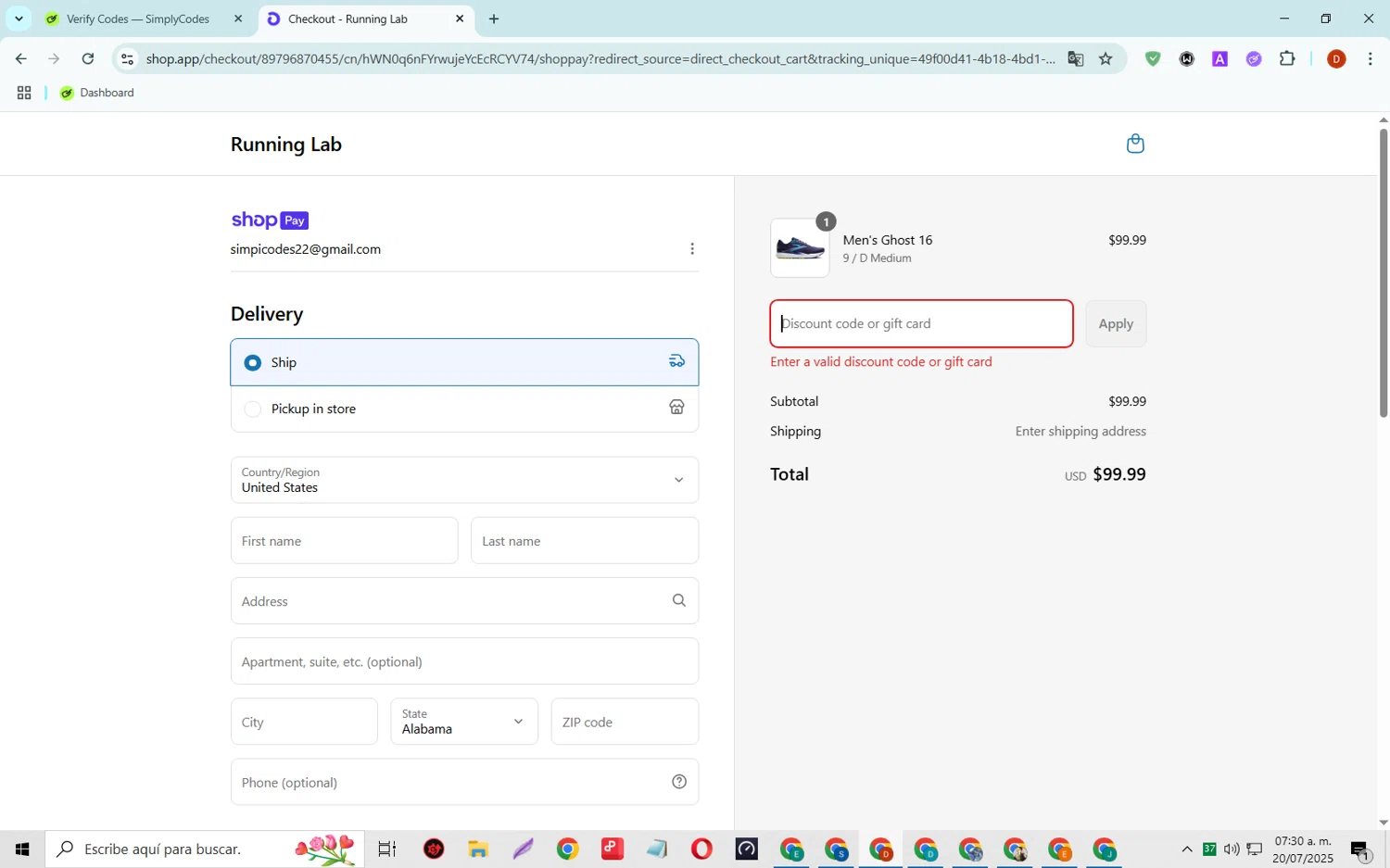
Task: Click the Men's Ghost 16 shoe thumbnail
Action: [x=800, y=248]
